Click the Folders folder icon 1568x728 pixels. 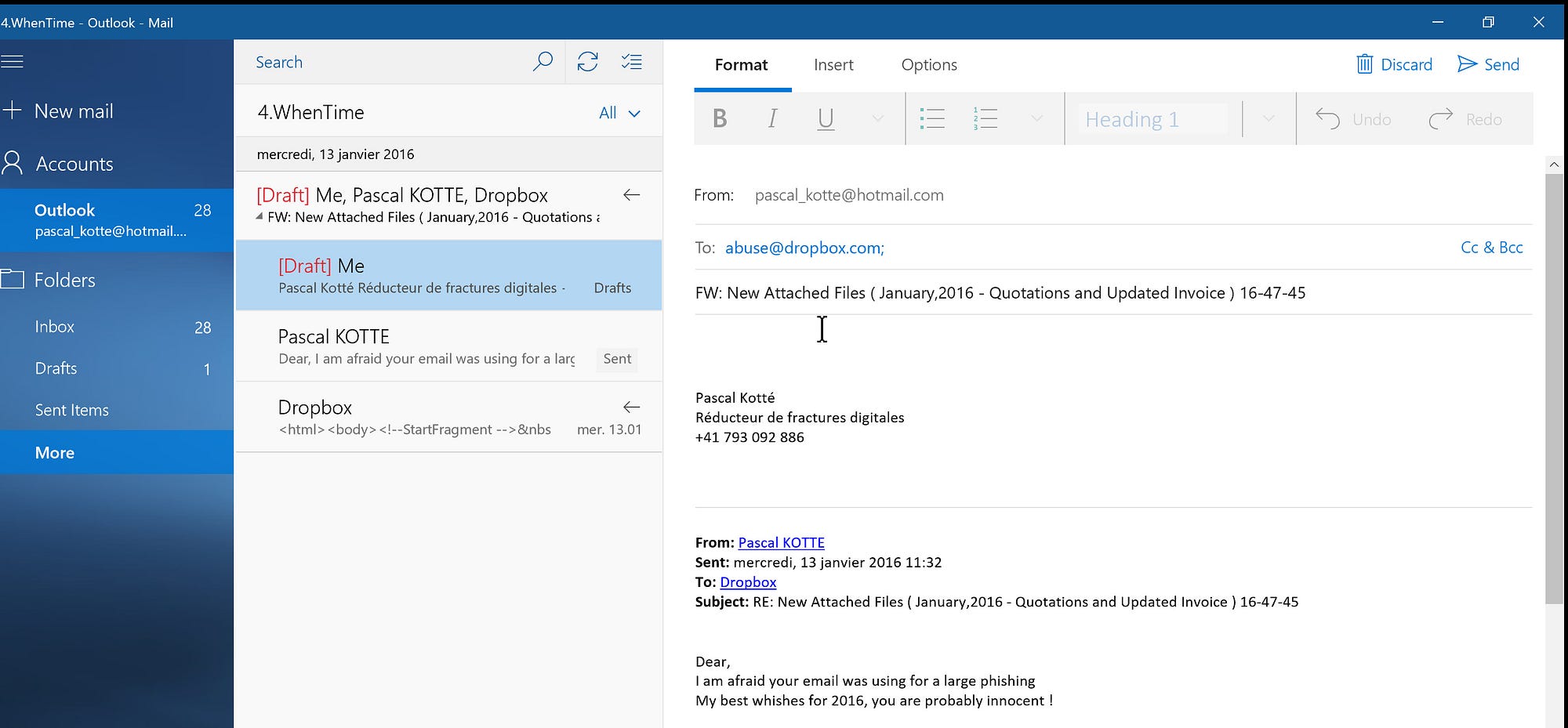(x=13, y=279)
